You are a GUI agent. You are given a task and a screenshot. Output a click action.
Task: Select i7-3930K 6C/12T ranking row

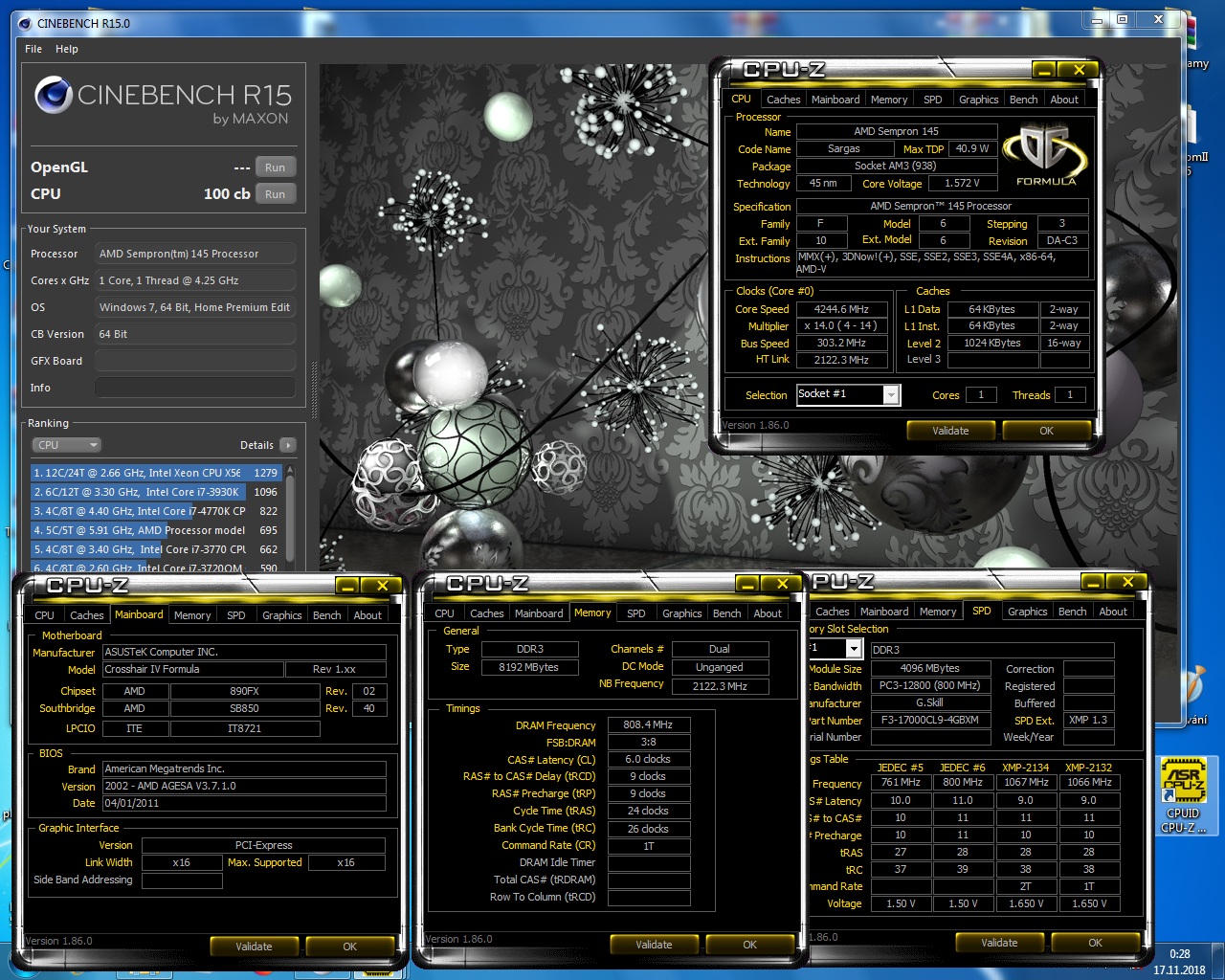click(156, 492)
